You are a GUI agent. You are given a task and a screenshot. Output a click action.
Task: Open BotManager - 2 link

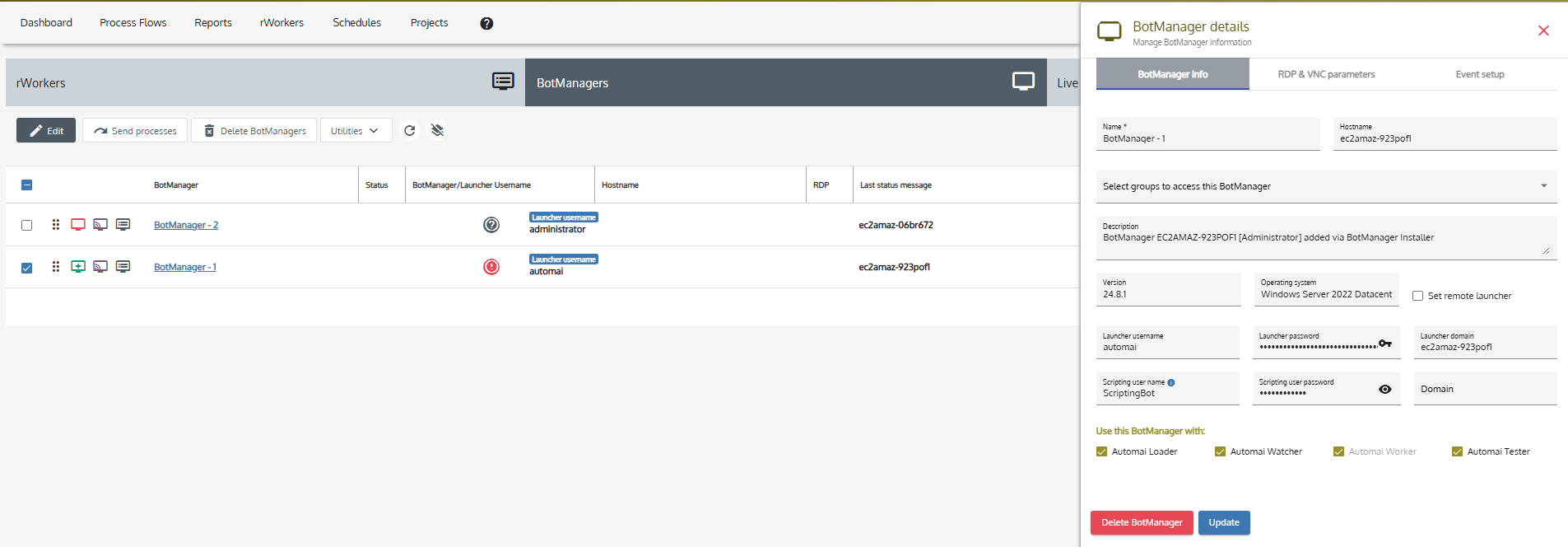coord(186,225)
